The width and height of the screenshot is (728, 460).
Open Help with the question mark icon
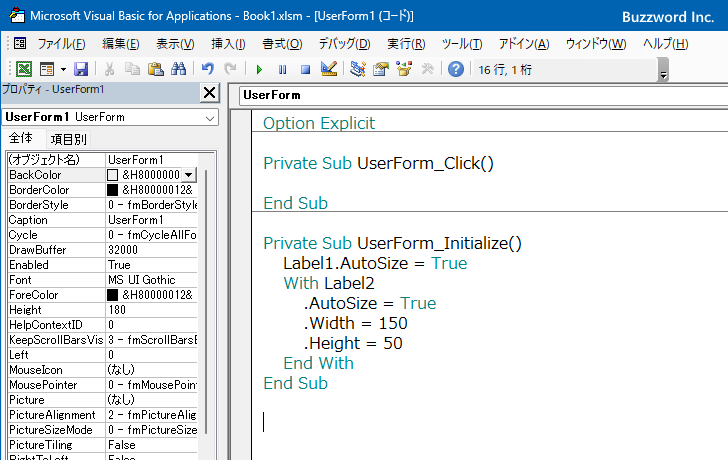click(455, 69)
